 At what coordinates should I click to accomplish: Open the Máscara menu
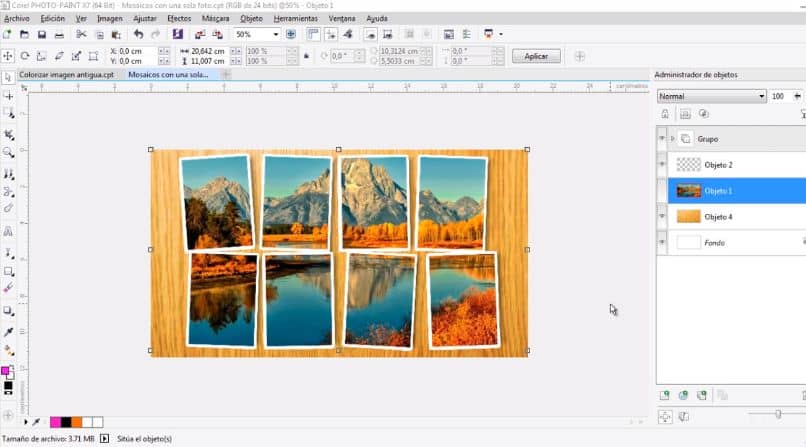(215, 18)
